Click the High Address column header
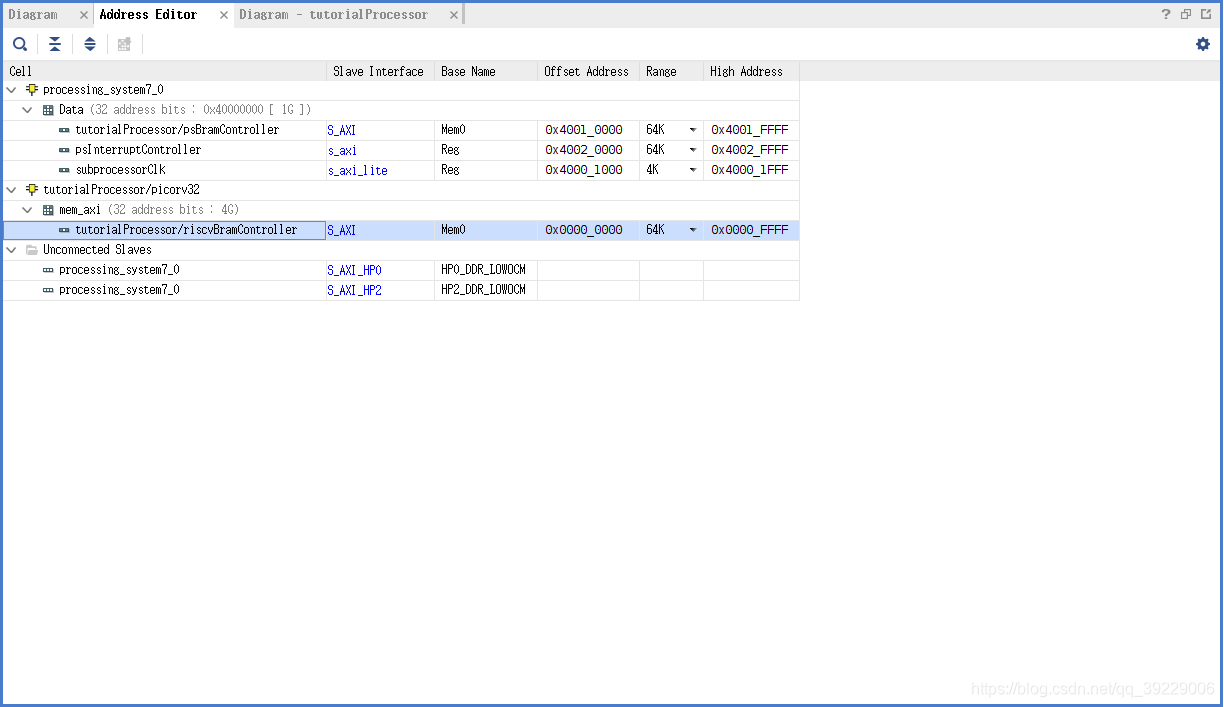This screenshot has width=1224, height=707. pos(751,71)
